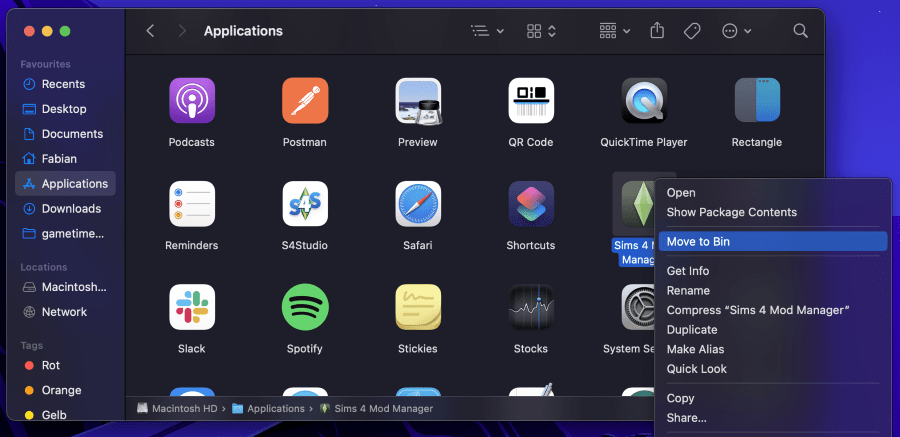Select the Stickies app icon

pyautogui.click(x=418, y=307)
